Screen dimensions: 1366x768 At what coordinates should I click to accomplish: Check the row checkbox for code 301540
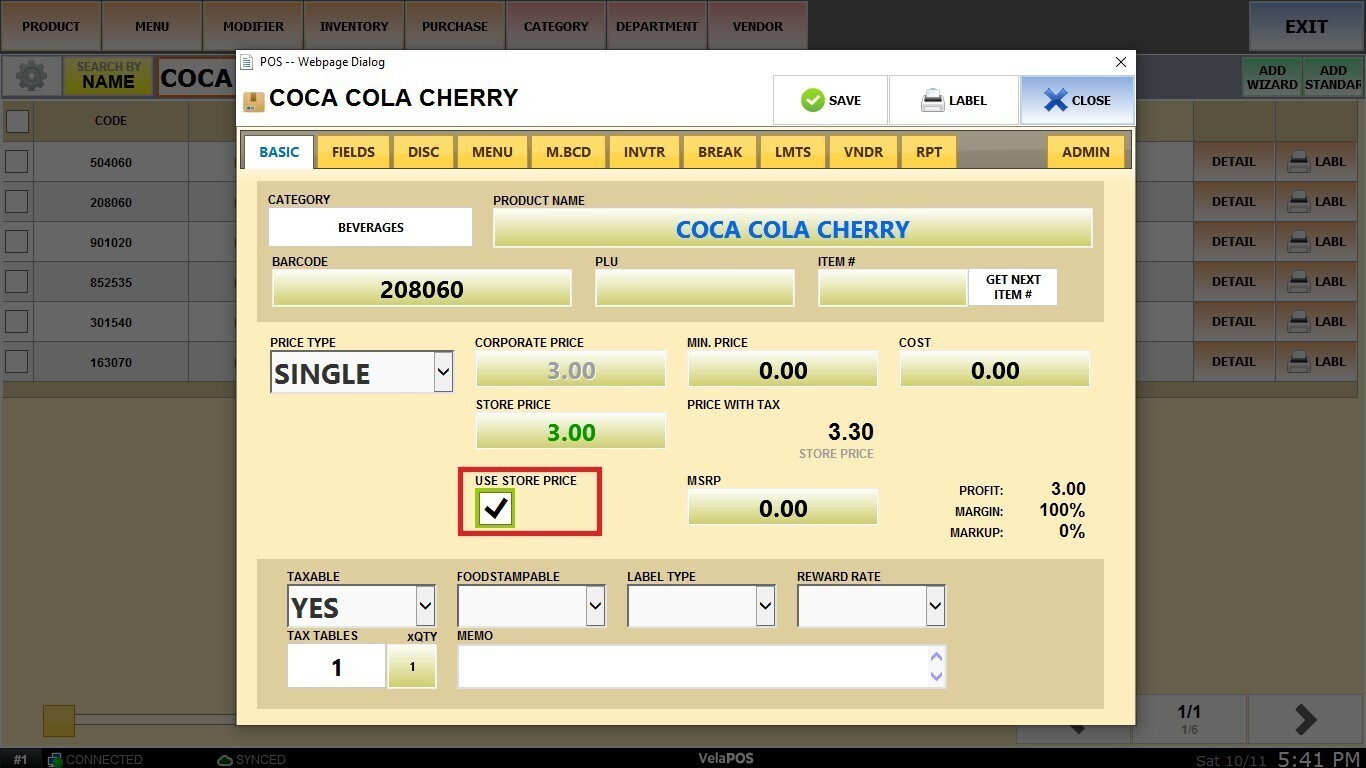point(17,322)
